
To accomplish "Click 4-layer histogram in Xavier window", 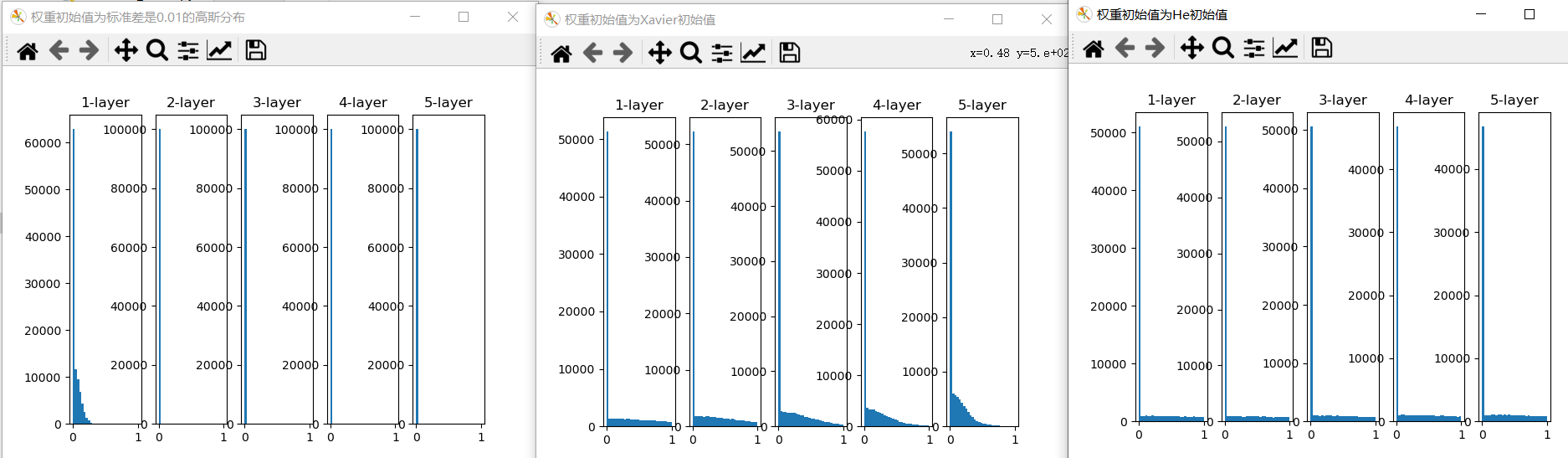I will coord(897,272).
